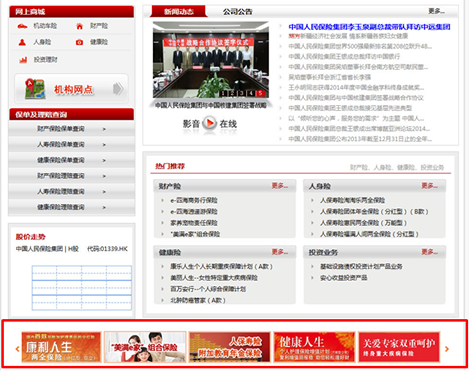Screen dimensions: 469x370
Task: Open the family photo combo insurance banner
Action: pyautogui.click(x=145, y=347)
